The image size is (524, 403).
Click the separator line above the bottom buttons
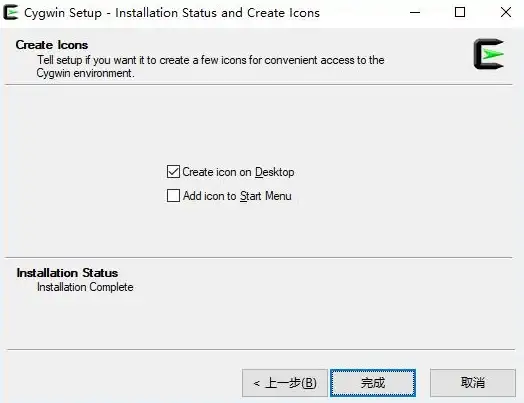261,350
